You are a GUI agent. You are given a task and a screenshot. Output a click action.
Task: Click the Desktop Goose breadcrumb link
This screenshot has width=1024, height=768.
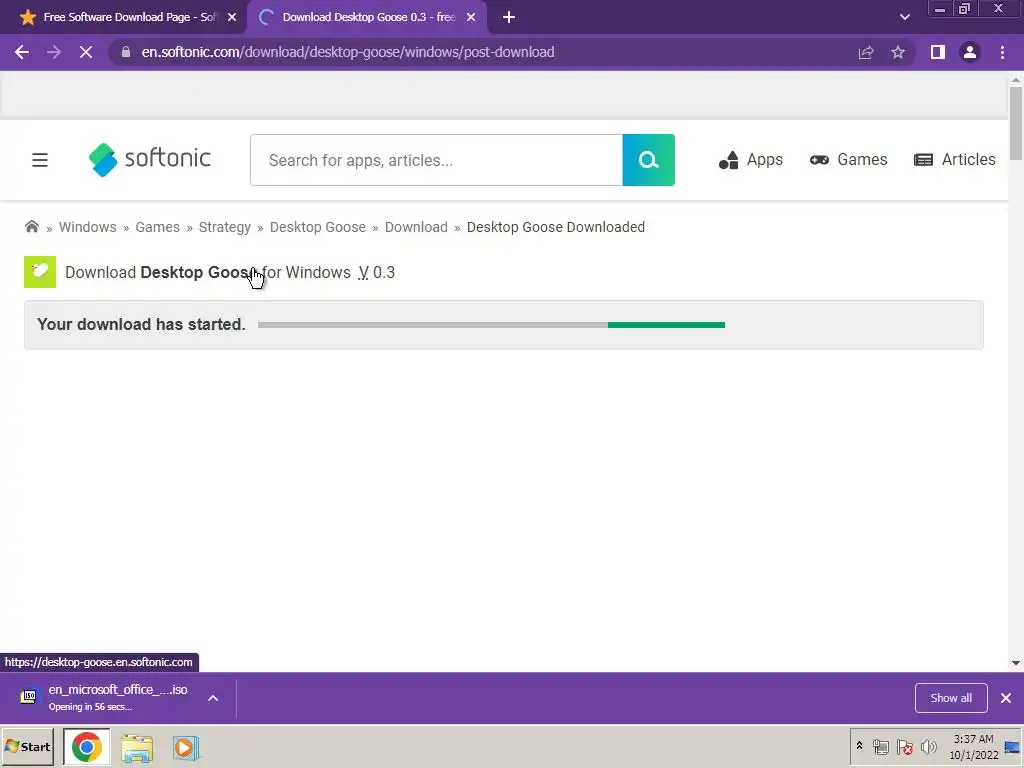(x=318, y=227)
